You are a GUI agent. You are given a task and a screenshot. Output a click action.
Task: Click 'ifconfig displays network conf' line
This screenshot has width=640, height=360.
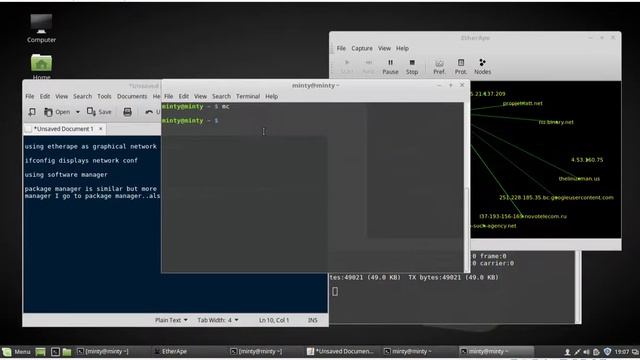click(x=81, y=160)
